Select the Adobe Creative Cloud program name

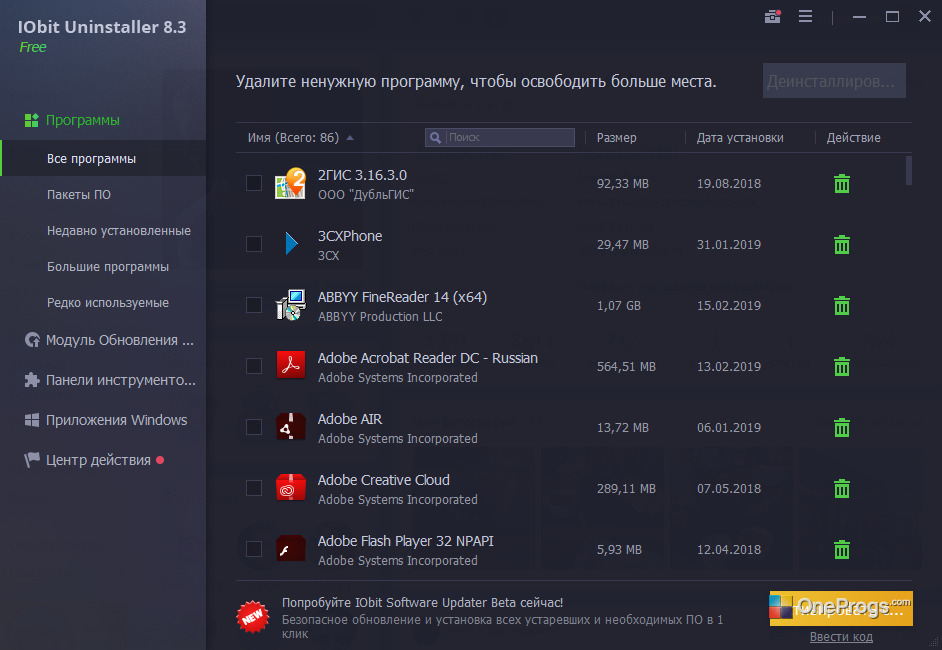click(383, 480)
